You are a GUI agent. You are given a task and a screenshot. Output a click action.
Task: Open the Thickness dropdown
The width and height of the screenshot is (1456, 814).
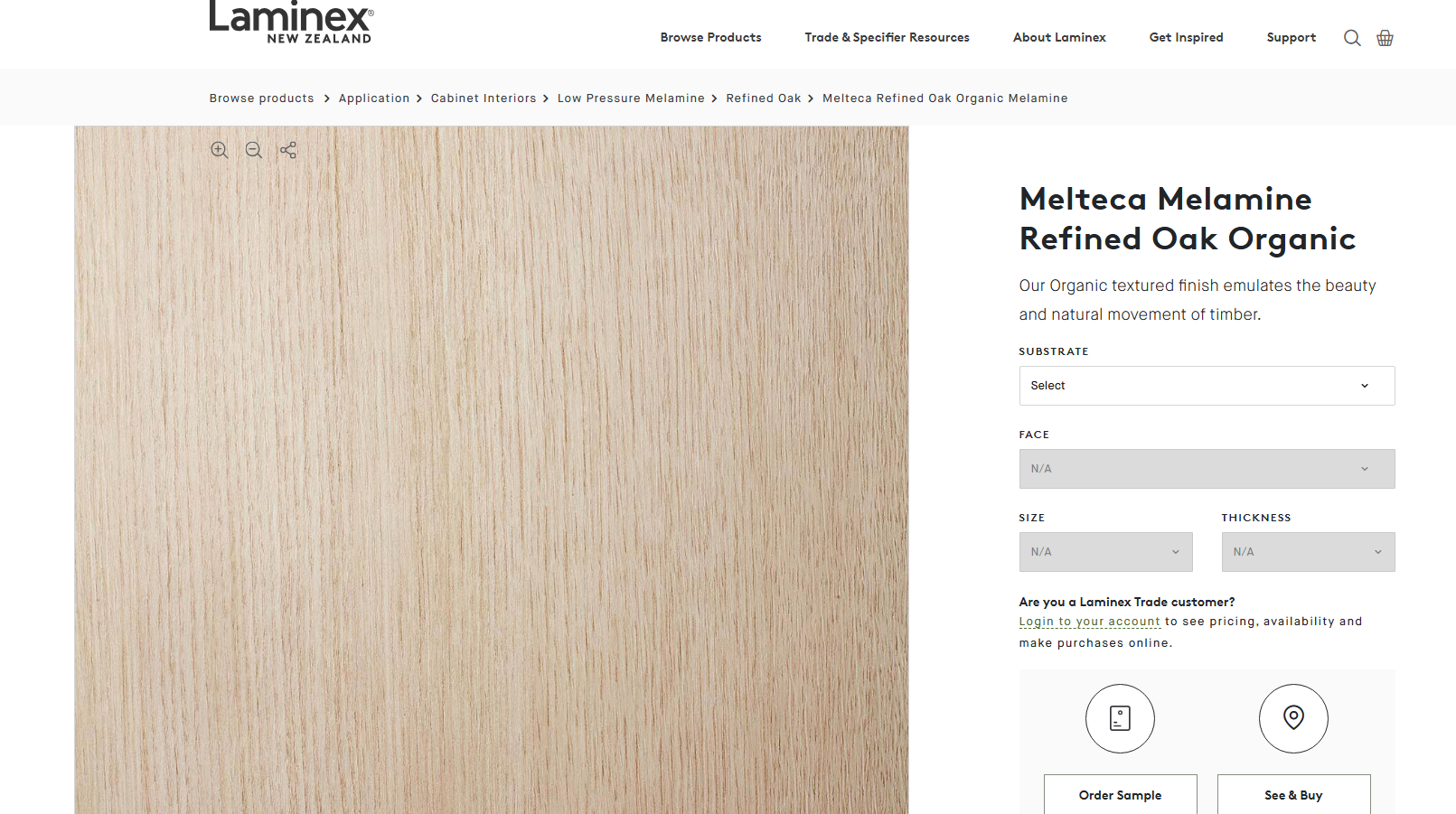pyautogui.click(x=1308, y=552)
